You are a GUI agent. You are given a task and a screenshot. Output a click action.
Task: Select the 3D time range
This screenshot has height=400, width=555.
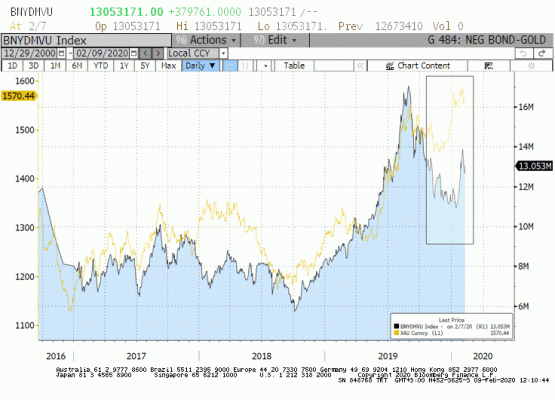point(34,66)
